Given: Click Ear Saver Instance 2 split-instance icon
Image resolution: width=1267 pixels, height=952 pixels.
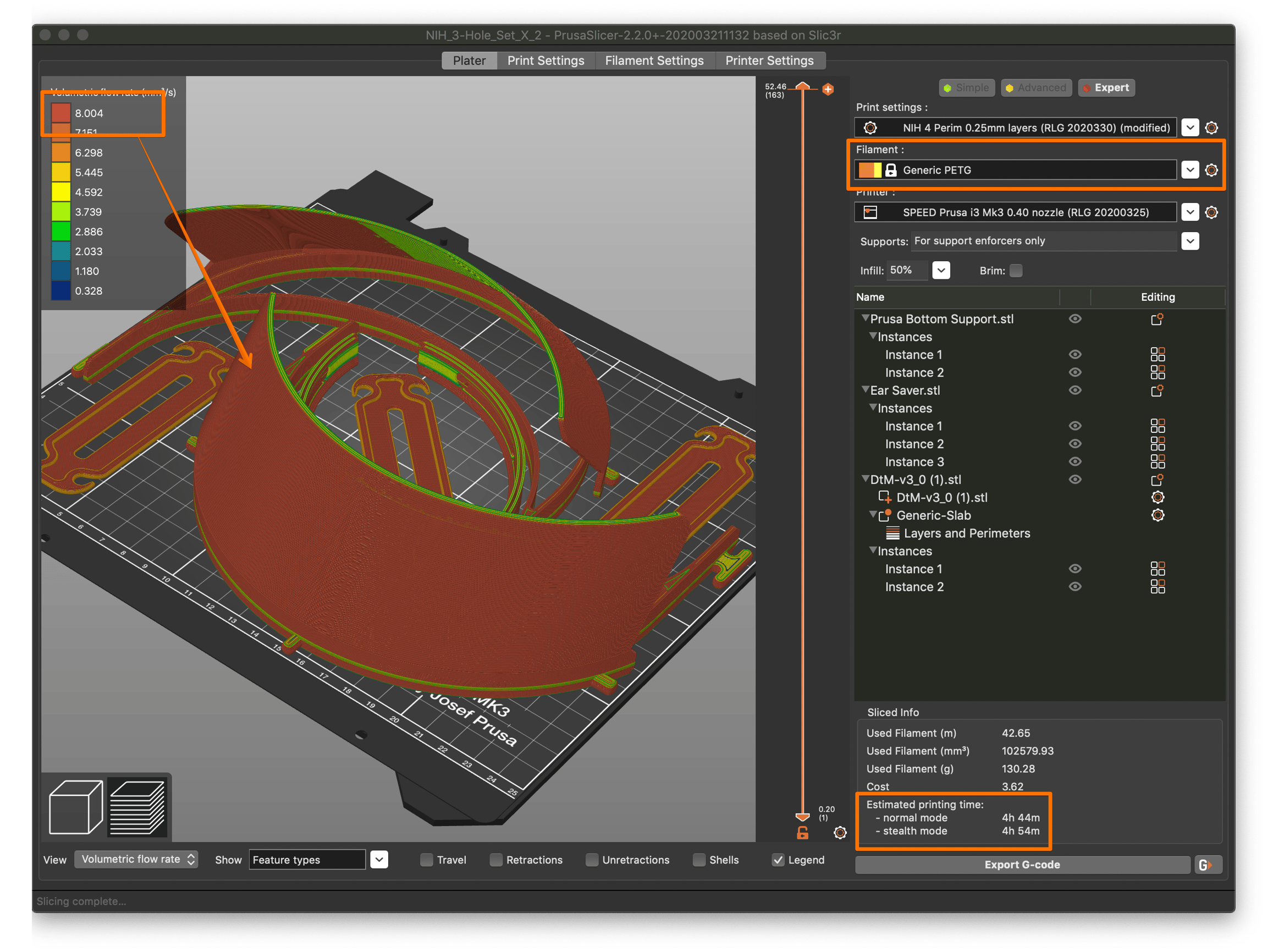Looking at the screenshot, I should tap(1158, 444).
